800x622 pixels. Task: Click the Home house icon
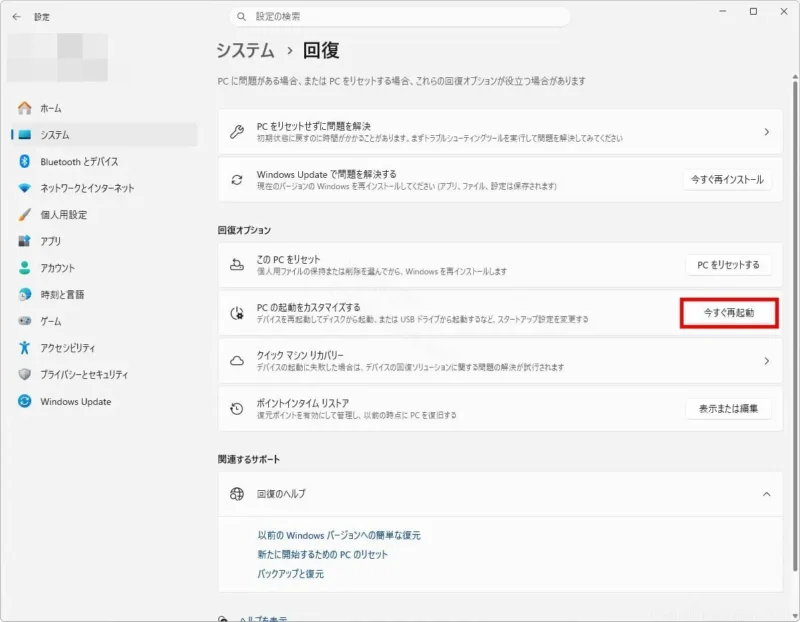pos(24,108)
